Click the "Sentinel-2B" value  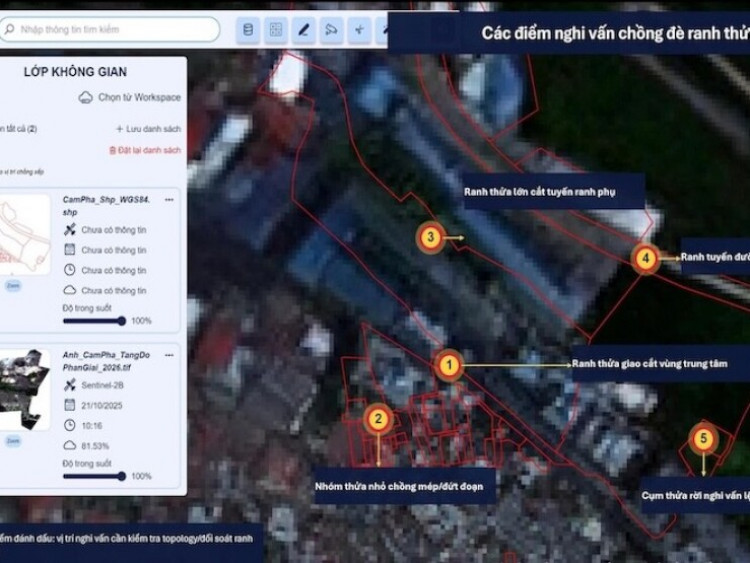coord(102,386)
